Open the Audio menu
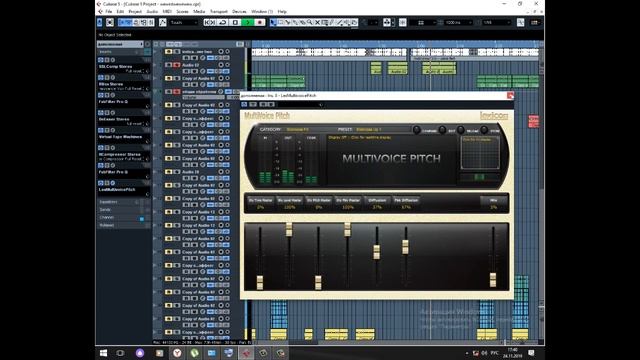The height and width of the screenshot is (360, 640). (x=152, y=11)
